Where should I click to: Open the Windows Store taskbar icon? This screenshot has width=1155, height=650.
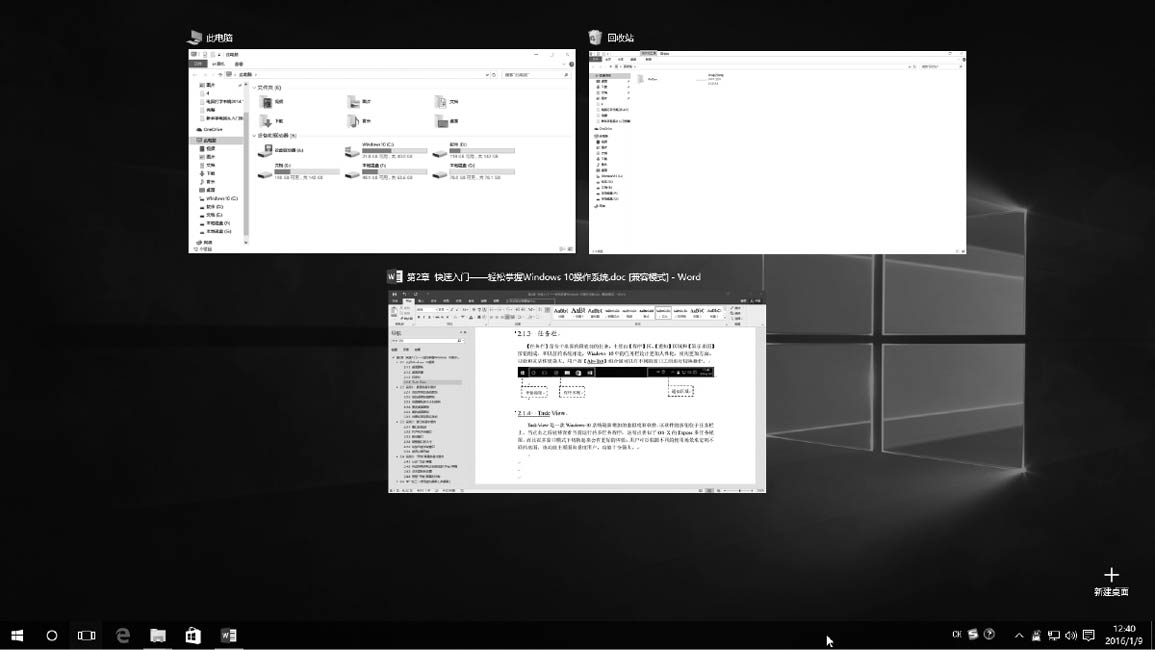[x=193, y=635]
